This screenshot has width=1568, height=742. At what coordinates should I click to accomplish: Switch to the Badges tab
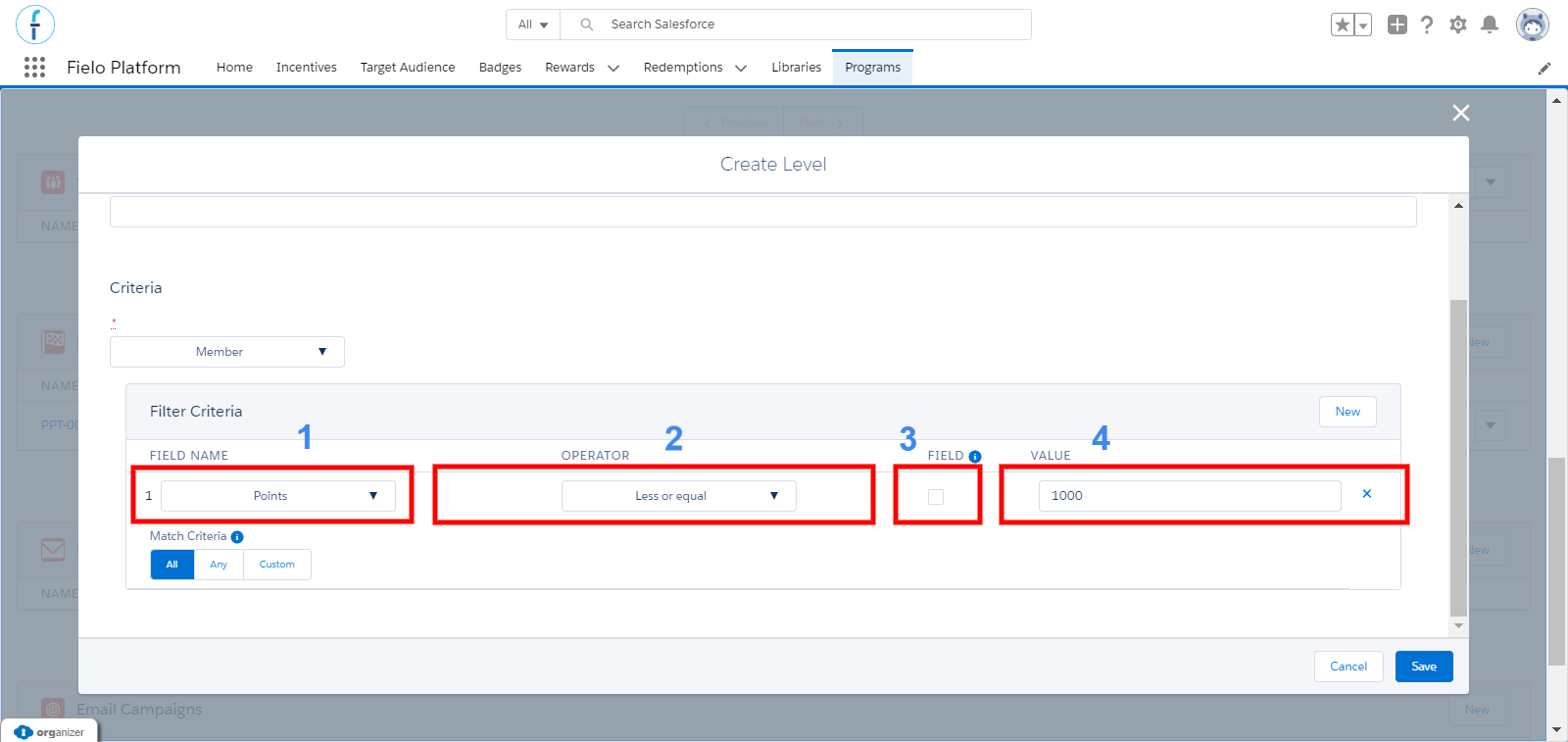[500, 68]
